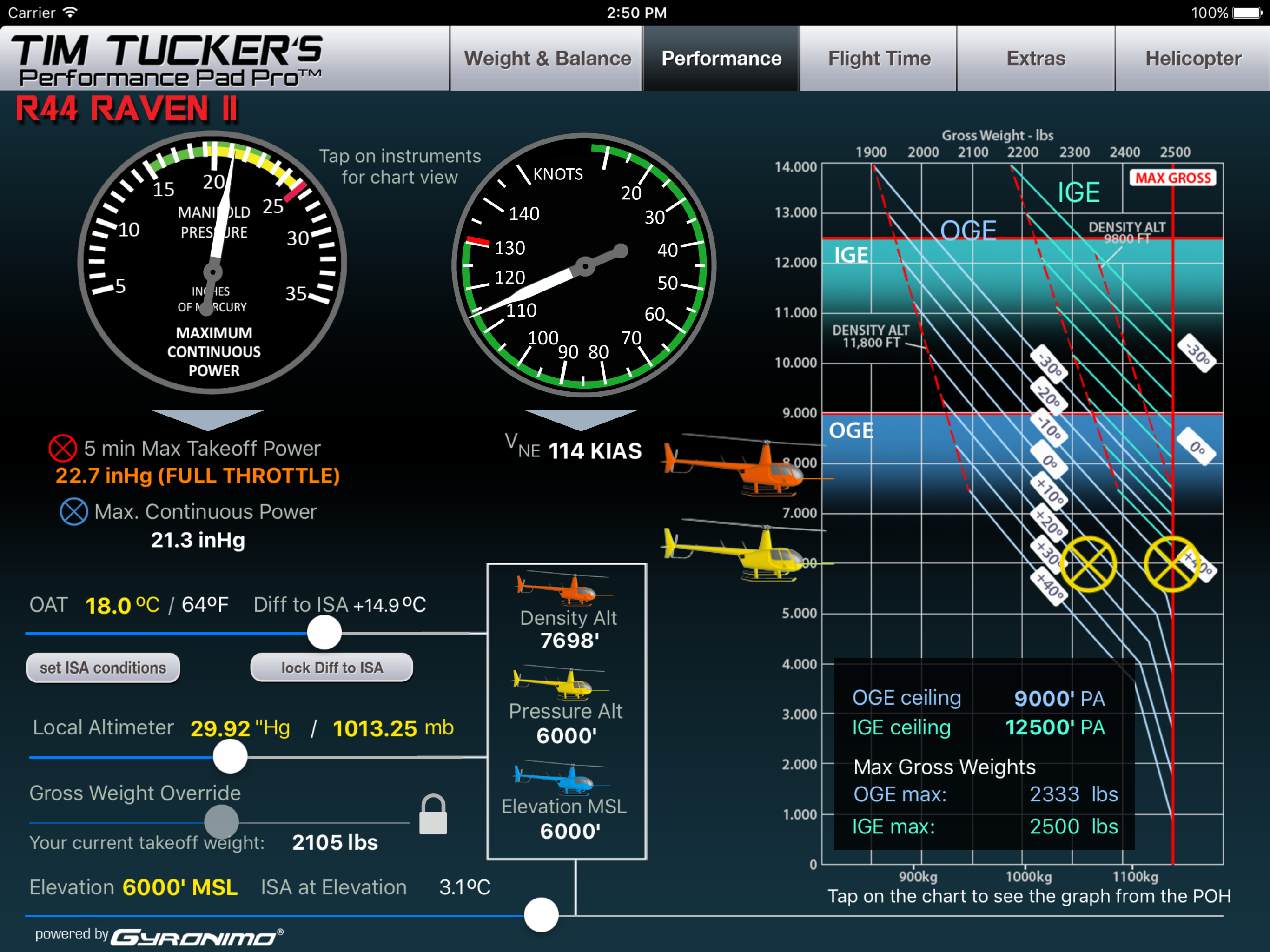Click the 1013.25 mb value

click(x=393, y=728)
